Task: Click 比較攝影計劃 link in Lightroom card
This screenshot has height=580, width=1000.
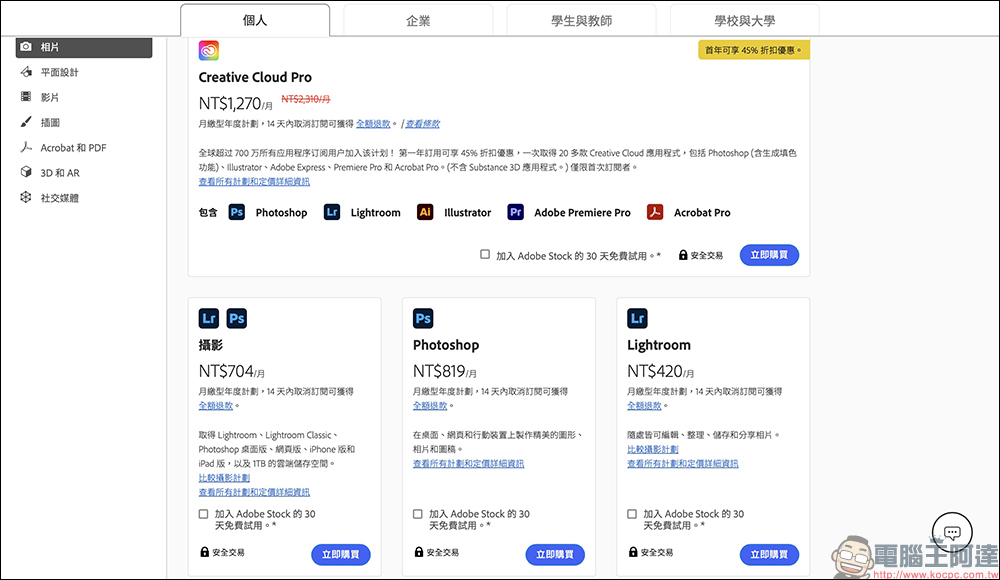Action: point(652,450)
